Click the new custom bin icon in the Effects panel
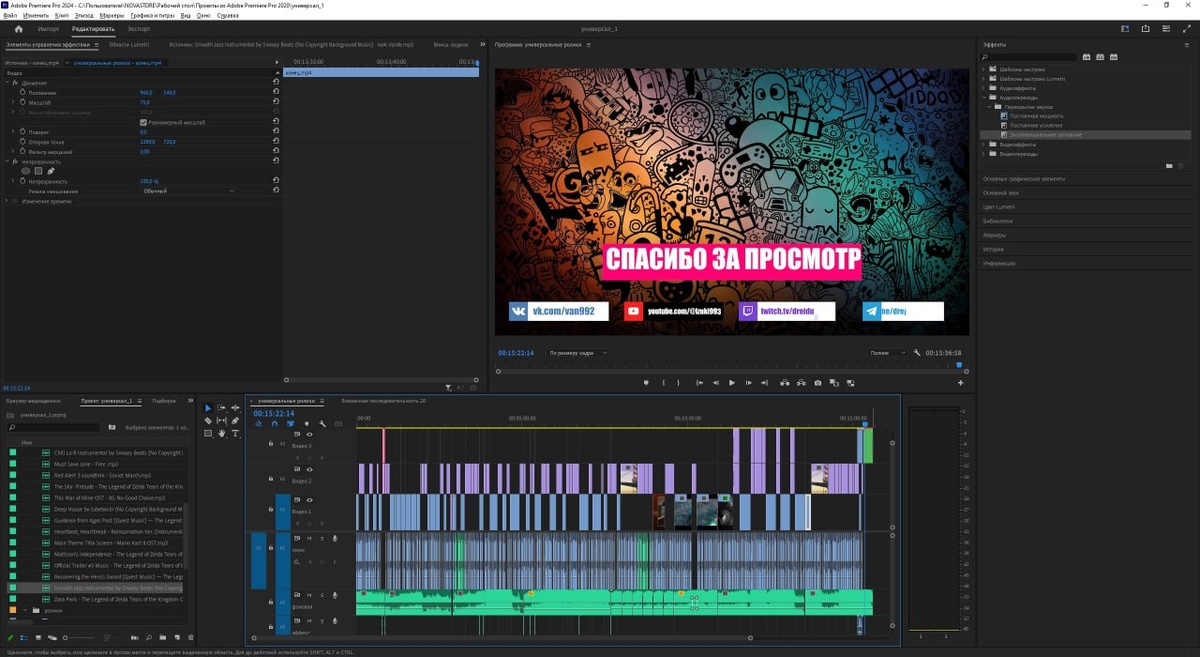 pyautogui.click(x=1169, y=166)
